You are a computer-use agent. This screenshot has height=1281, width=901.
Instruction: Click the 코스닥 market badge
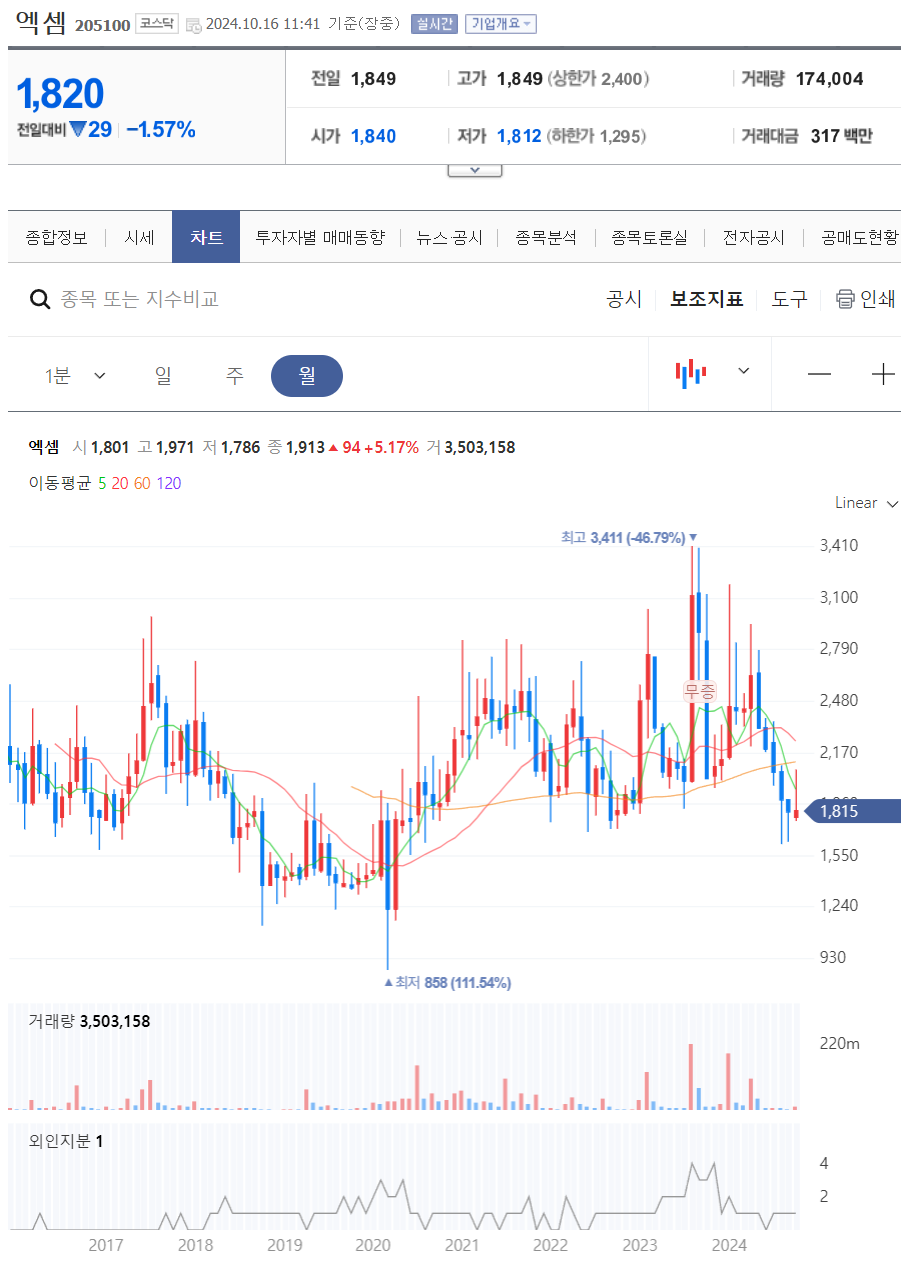click(157, 24)
